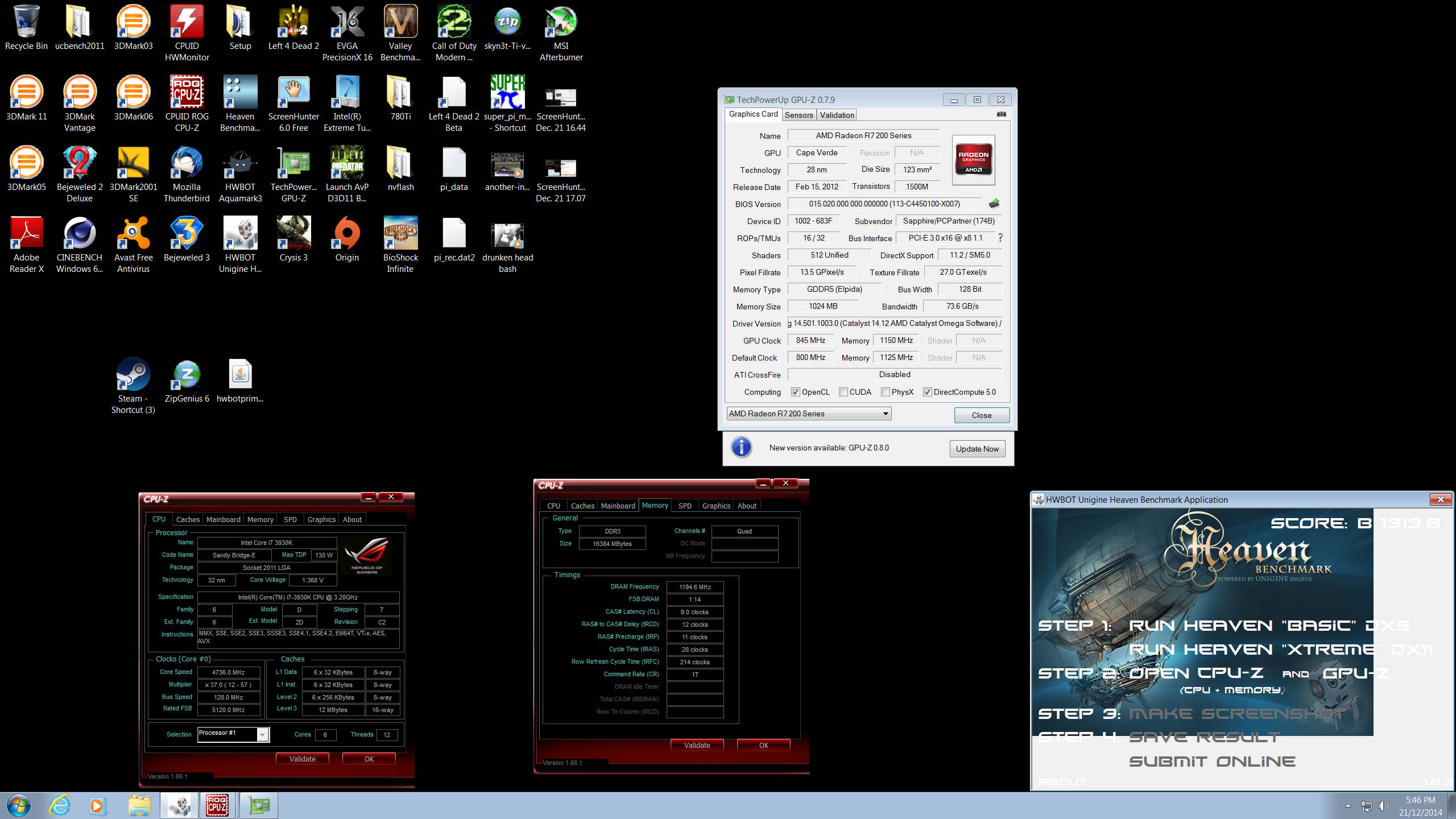Click Make Screenshot step in HWBOT Heaven

(x=1236, y=714)
